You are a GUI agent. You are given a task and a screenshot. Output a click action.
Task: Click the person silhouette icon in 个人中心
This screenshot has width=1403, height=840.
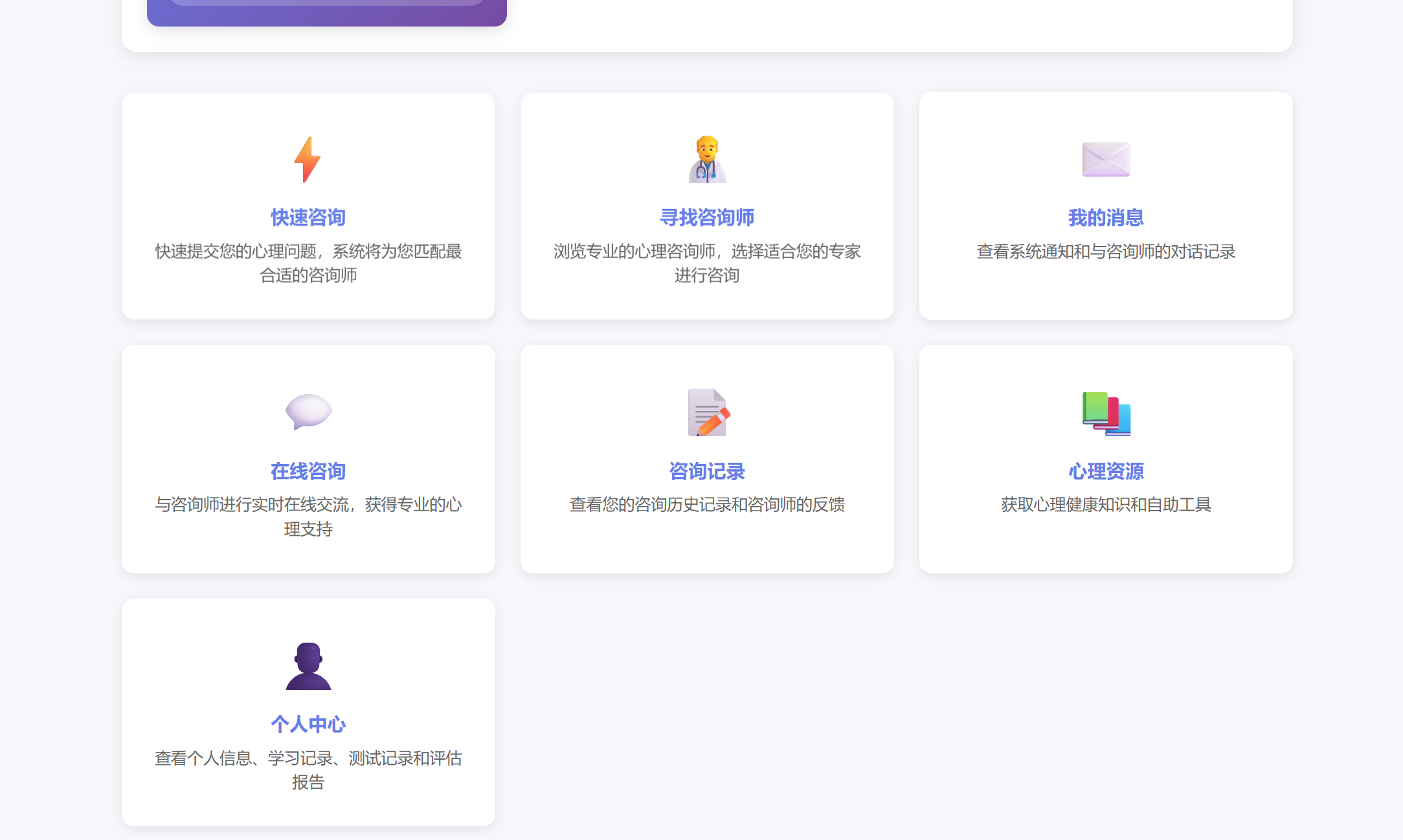point(308,667)
